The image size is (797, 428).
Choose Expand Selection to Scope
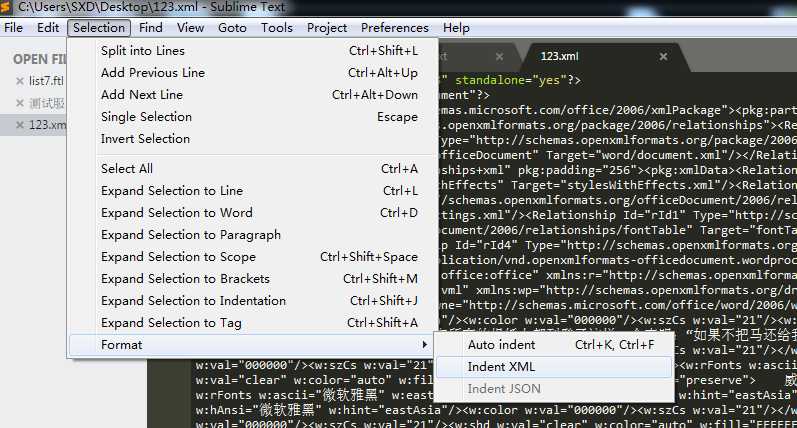coord(253,257)
